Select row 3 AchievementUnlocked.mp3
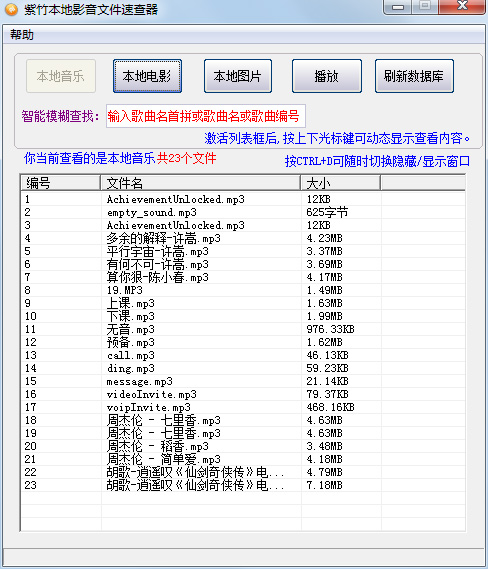This screenshot has width=488, height=569. pos(242,225)
